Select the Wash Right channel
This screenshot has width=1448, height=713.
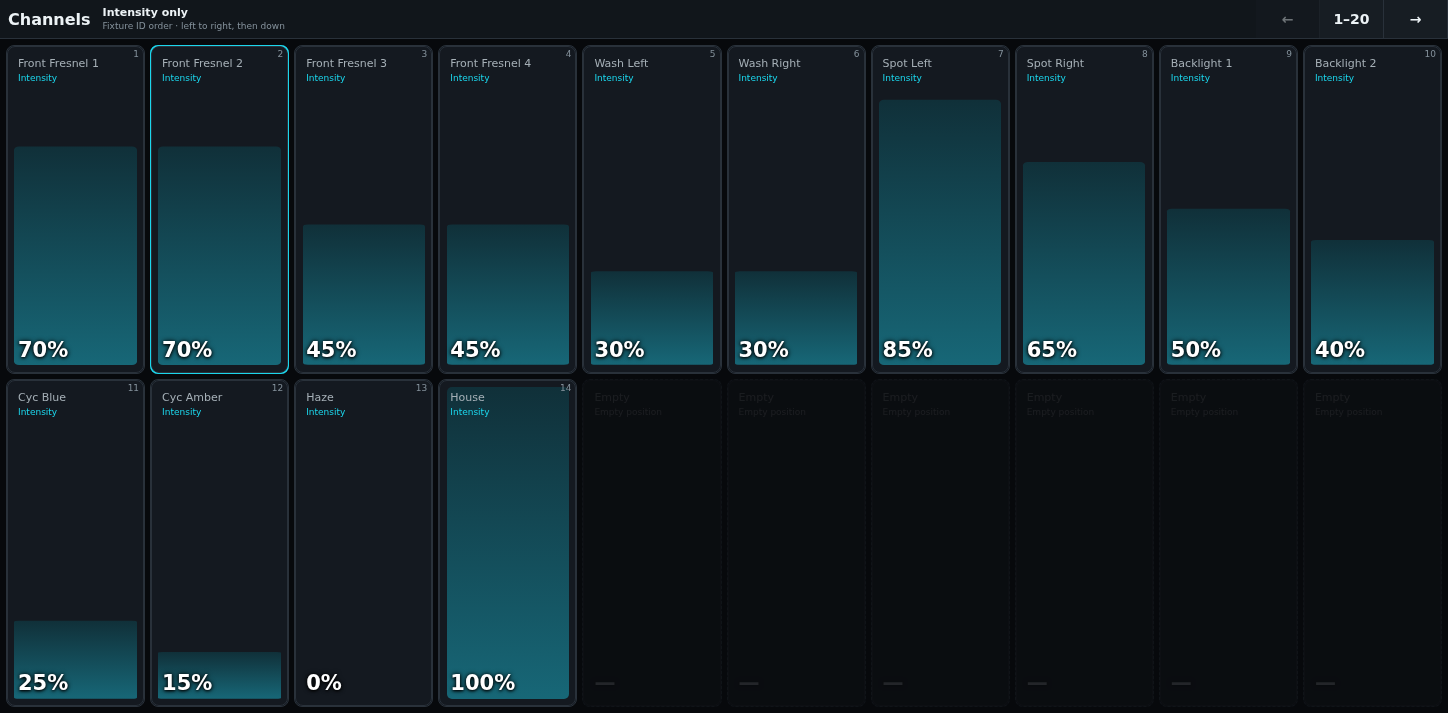pyautogui.click(x=796, y=209)
